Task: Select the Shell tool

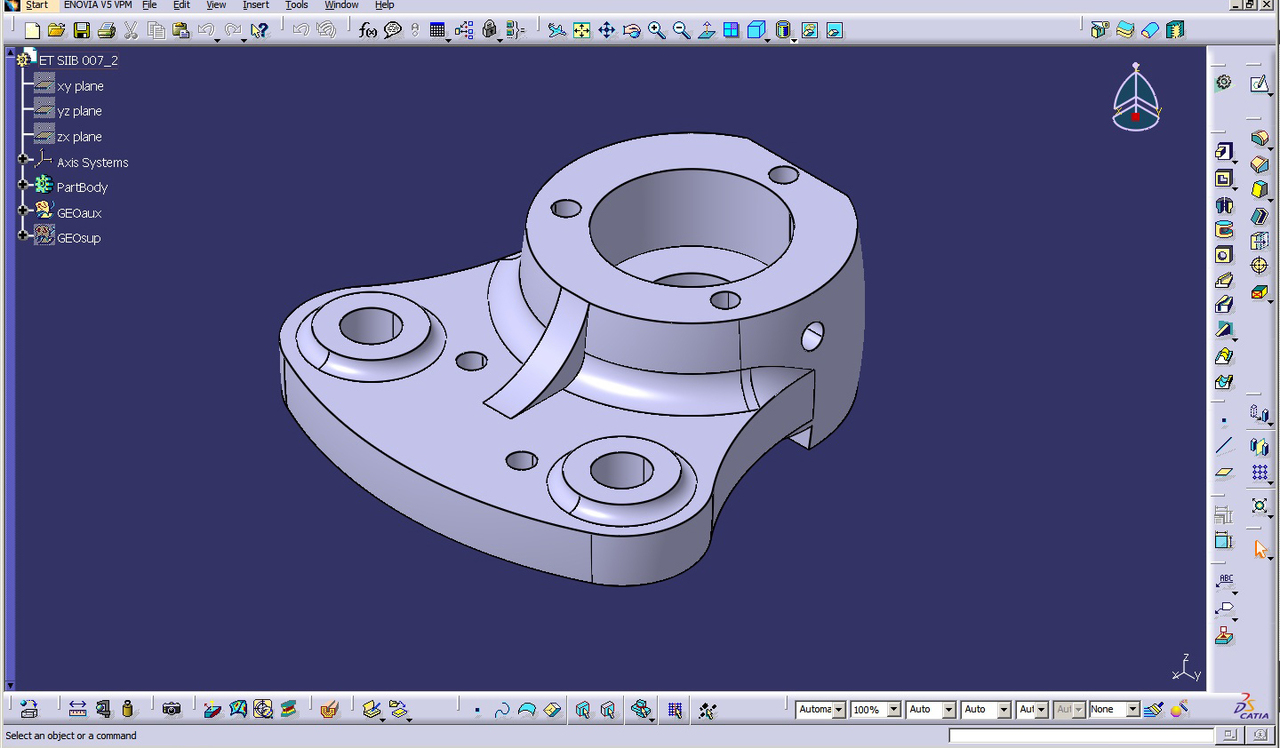Action: (1259, 215)
